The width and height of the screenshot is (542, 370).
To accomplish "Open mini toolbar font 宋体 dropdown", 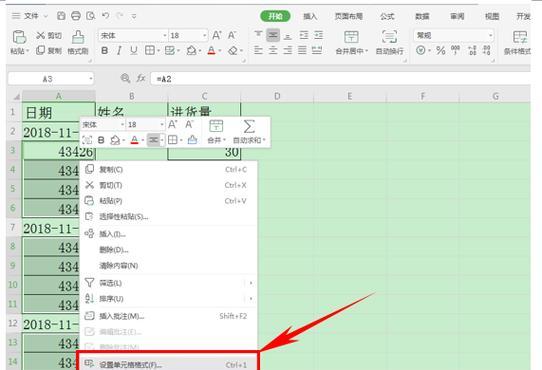I will click(122, 124).
